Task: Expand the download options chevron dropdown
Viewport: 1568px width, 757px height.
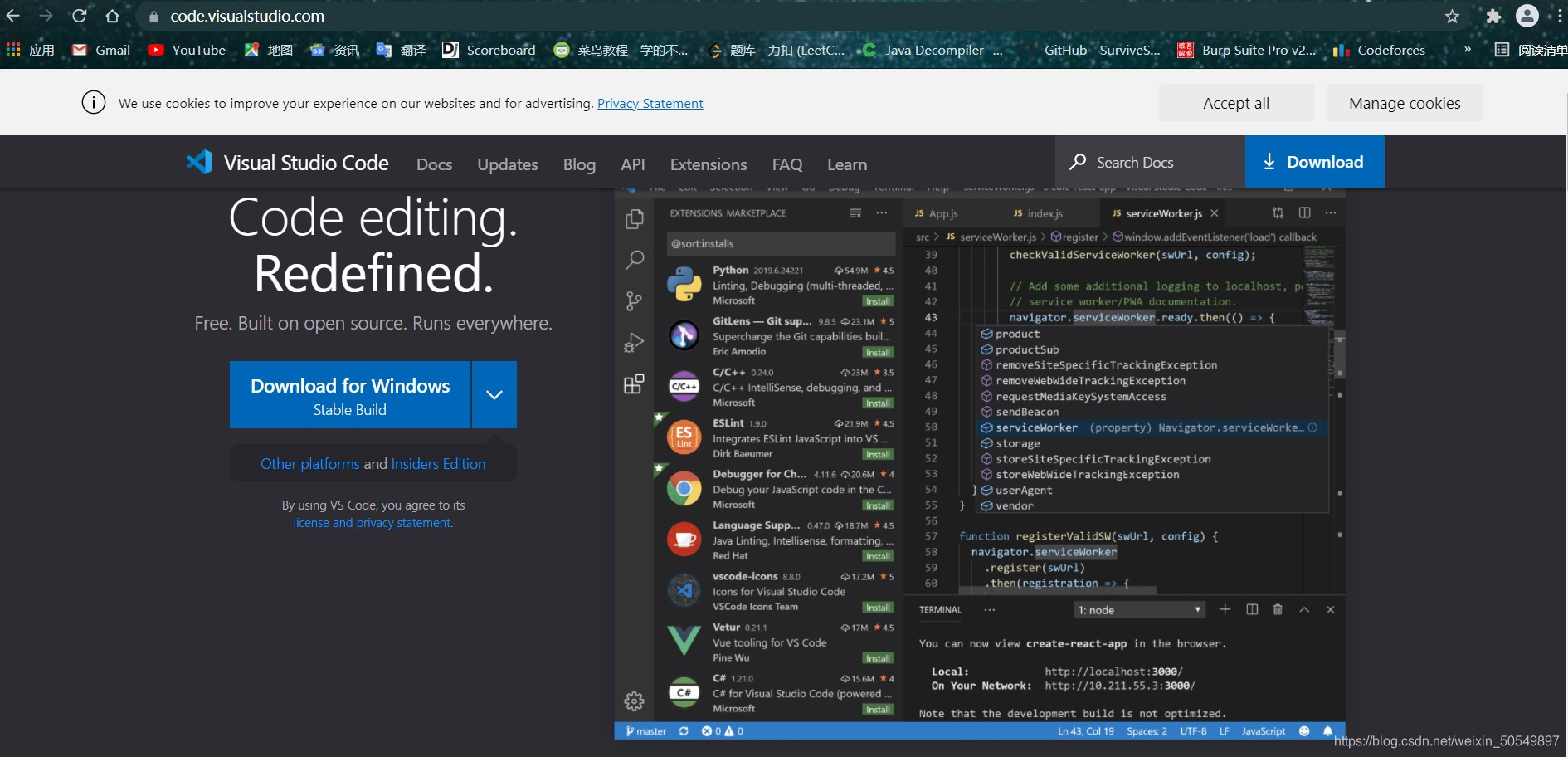Action: click(x=494, y=395)
